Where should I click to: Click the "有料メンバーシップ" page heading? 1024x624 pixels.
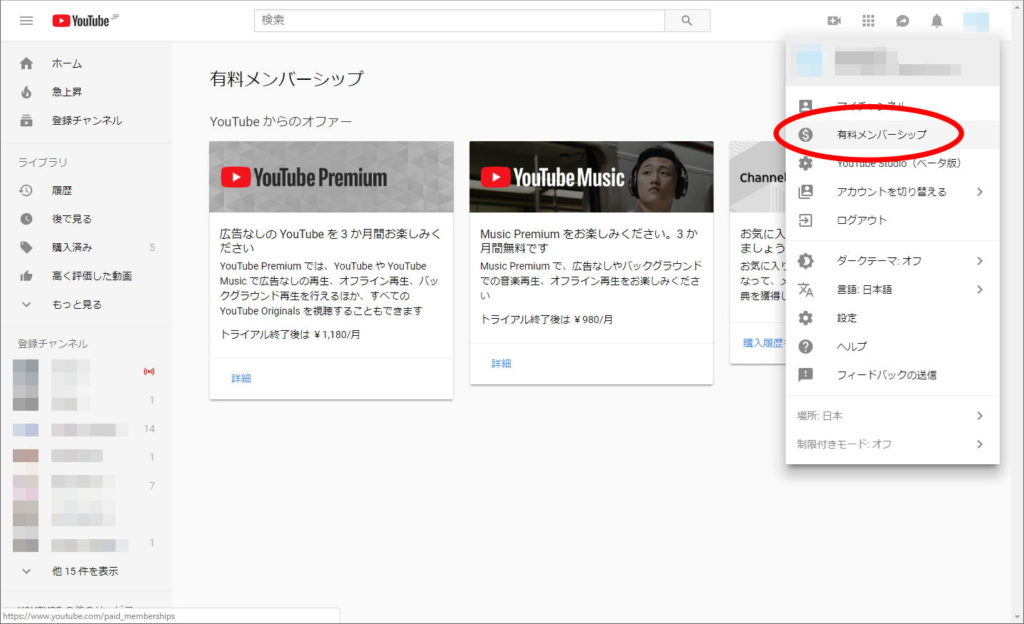pyautogui.click(x=287, y=79)
